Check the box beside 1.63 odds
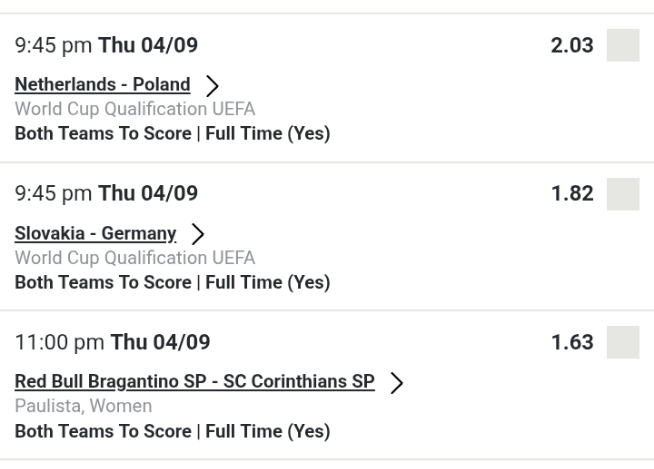The width and height of the screenshot is (654, 469). (x=623, y=342)
